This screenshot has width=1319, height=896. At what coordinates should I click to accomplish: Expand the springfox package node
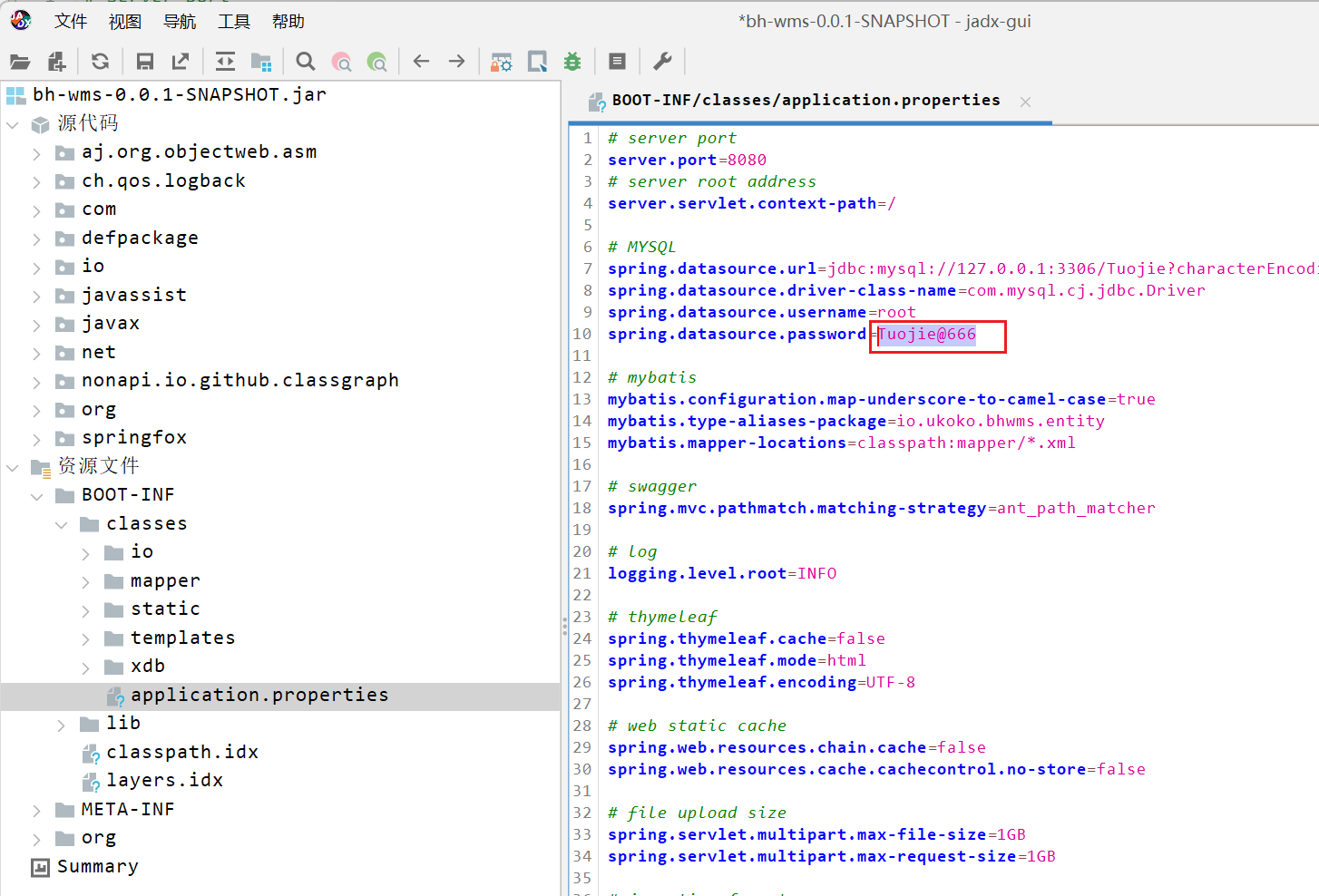[36, 439]
